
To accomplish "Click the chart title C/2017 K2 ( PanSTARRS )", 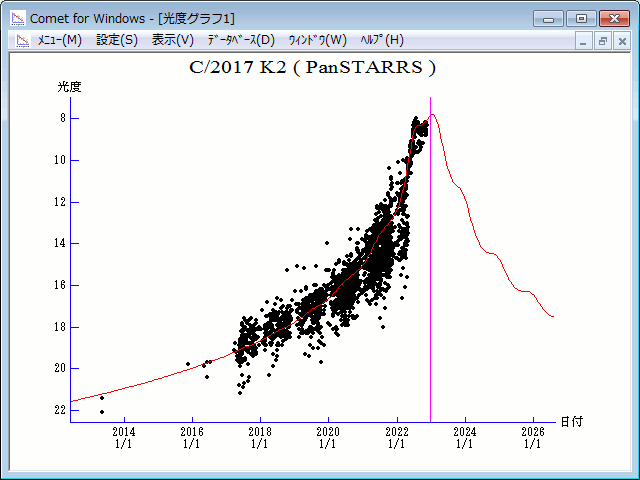I will coord(312,67).
